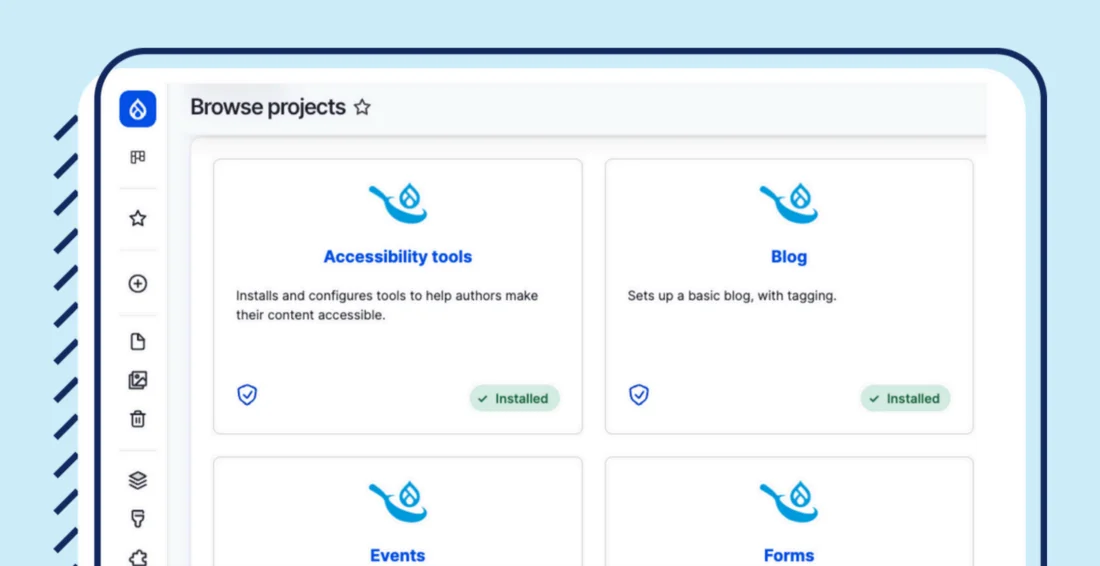Open the media image icon in sidebar
1100x566 pixels.
tap(138, 380)
